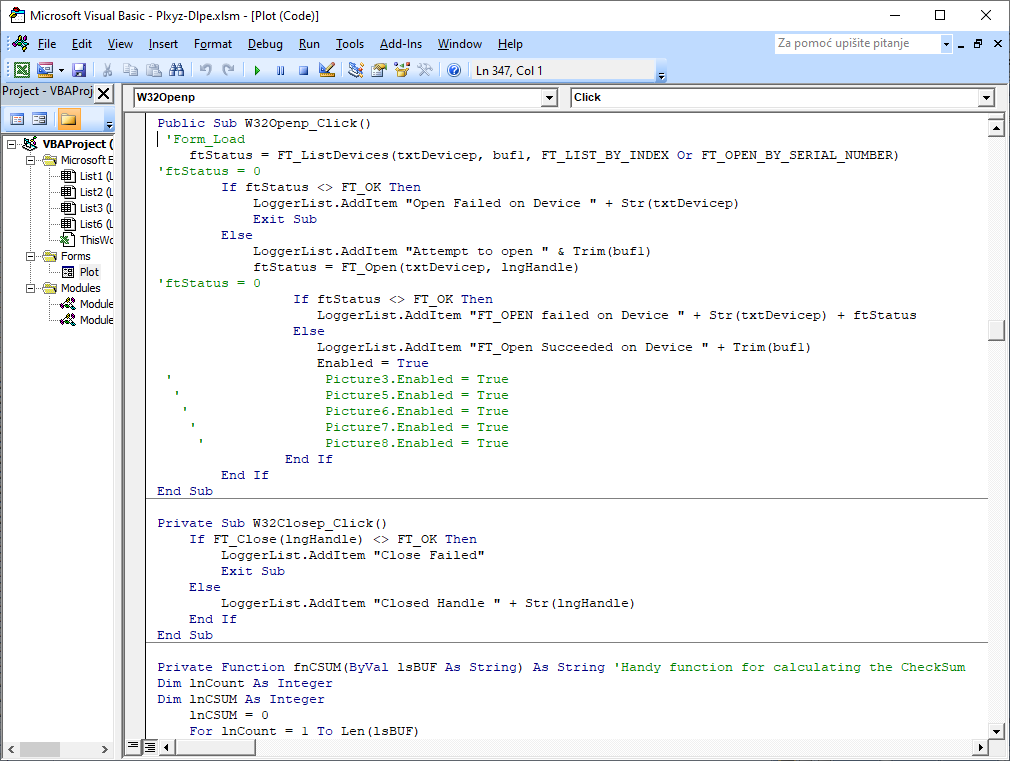Open Properties Window toolbar icon
This screenshot has height=761, width=1010.
pos(379,70)
